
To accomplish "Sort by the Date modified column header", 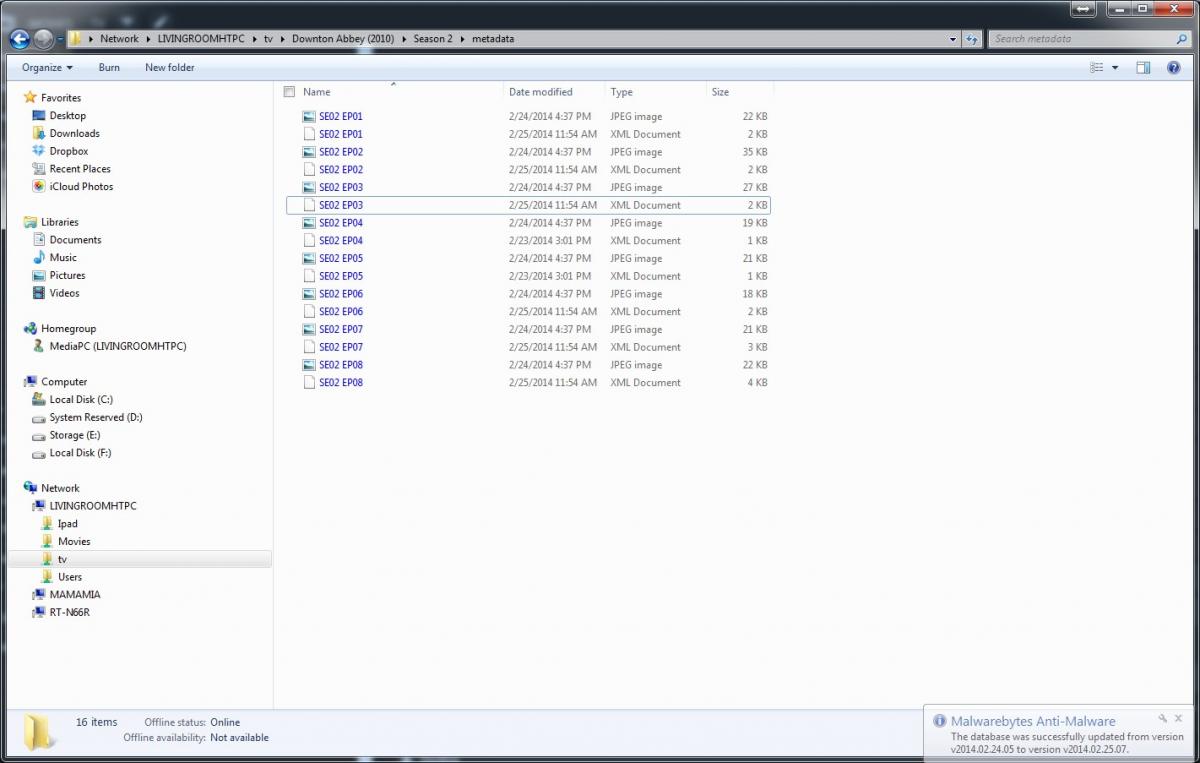I will point(540,92).
